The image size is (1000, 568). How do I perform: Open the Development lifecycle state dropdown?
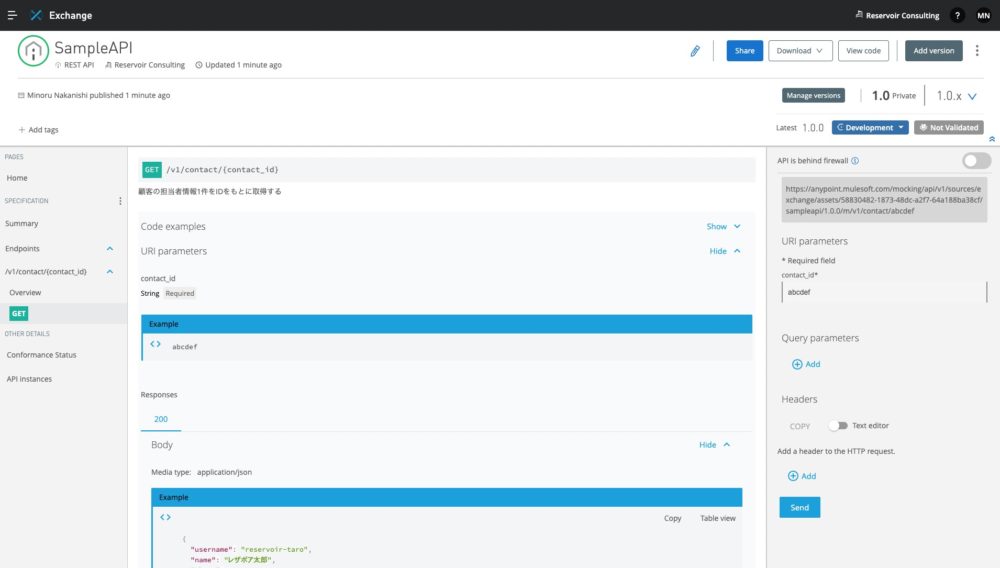pyautogui.click(x=870, y=127)
